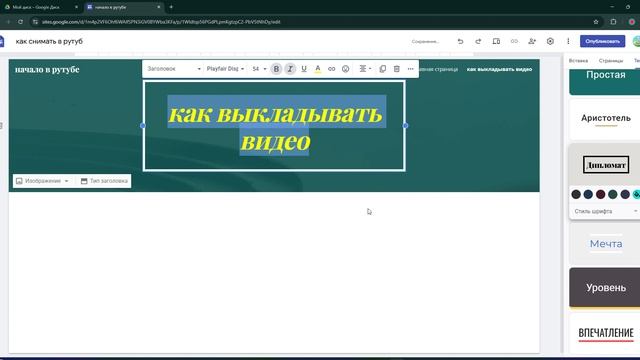Open site settings gear
The width and height of the screenshot is (640, 360).
click(550, 41)
